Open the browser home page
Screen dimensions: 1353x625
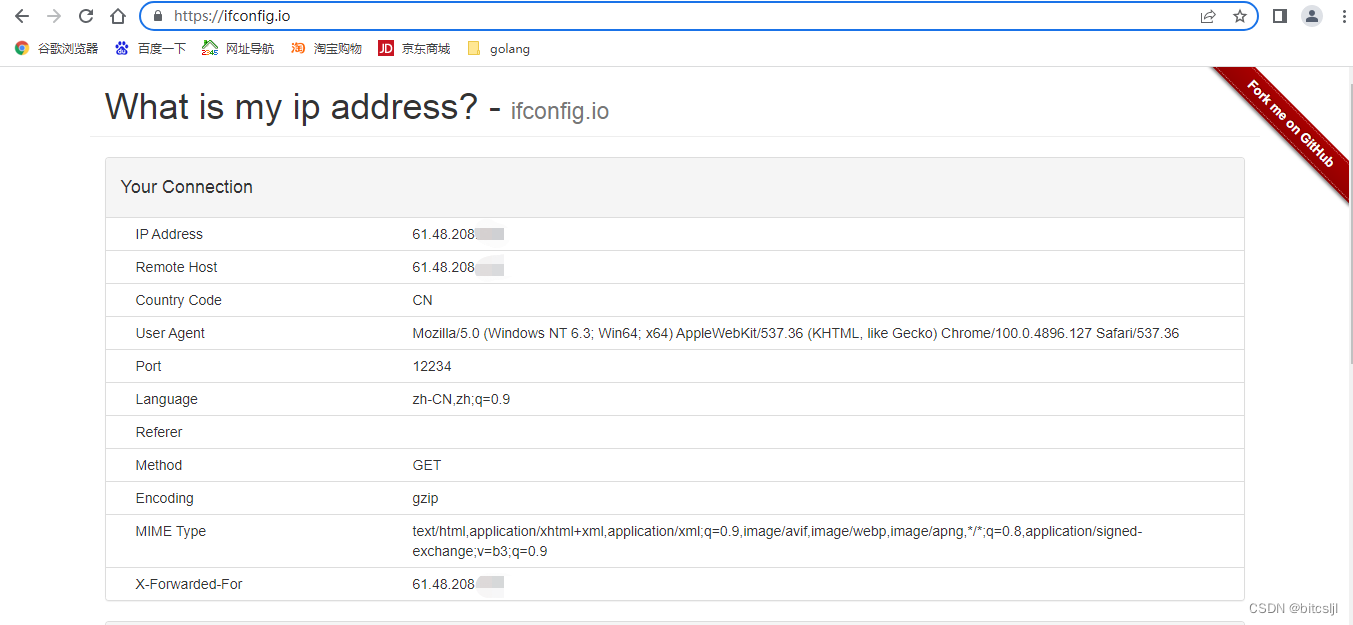pyautogui.click(x=118, y=16)
